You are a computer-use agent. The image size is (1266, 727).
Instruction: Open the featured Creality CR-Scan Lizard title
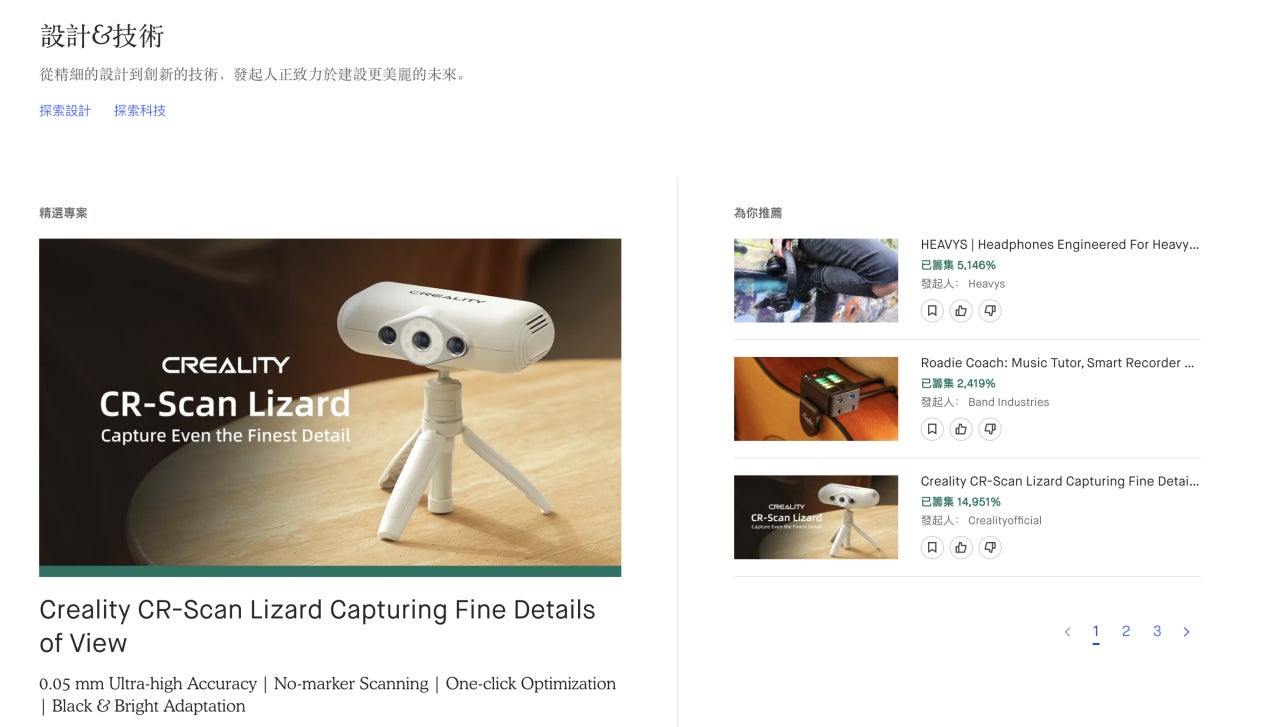[317, 626]
